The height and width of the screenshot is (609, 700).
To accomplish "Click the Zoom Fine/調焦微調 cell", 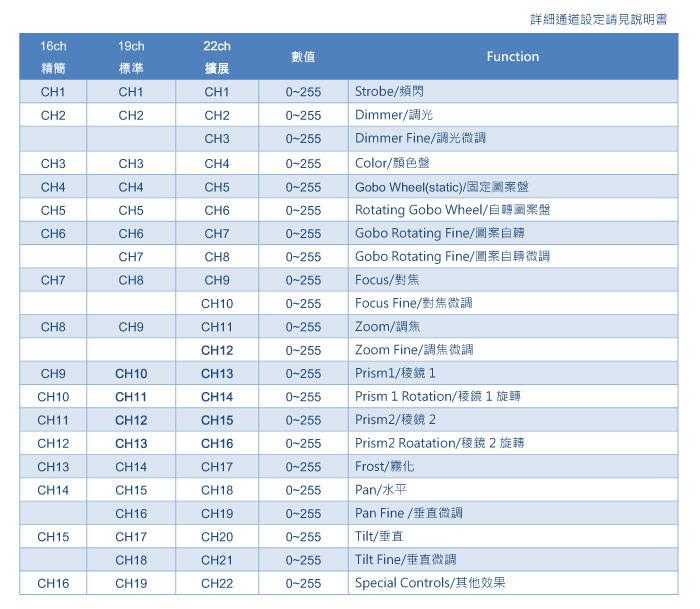I will coord(414,350).
